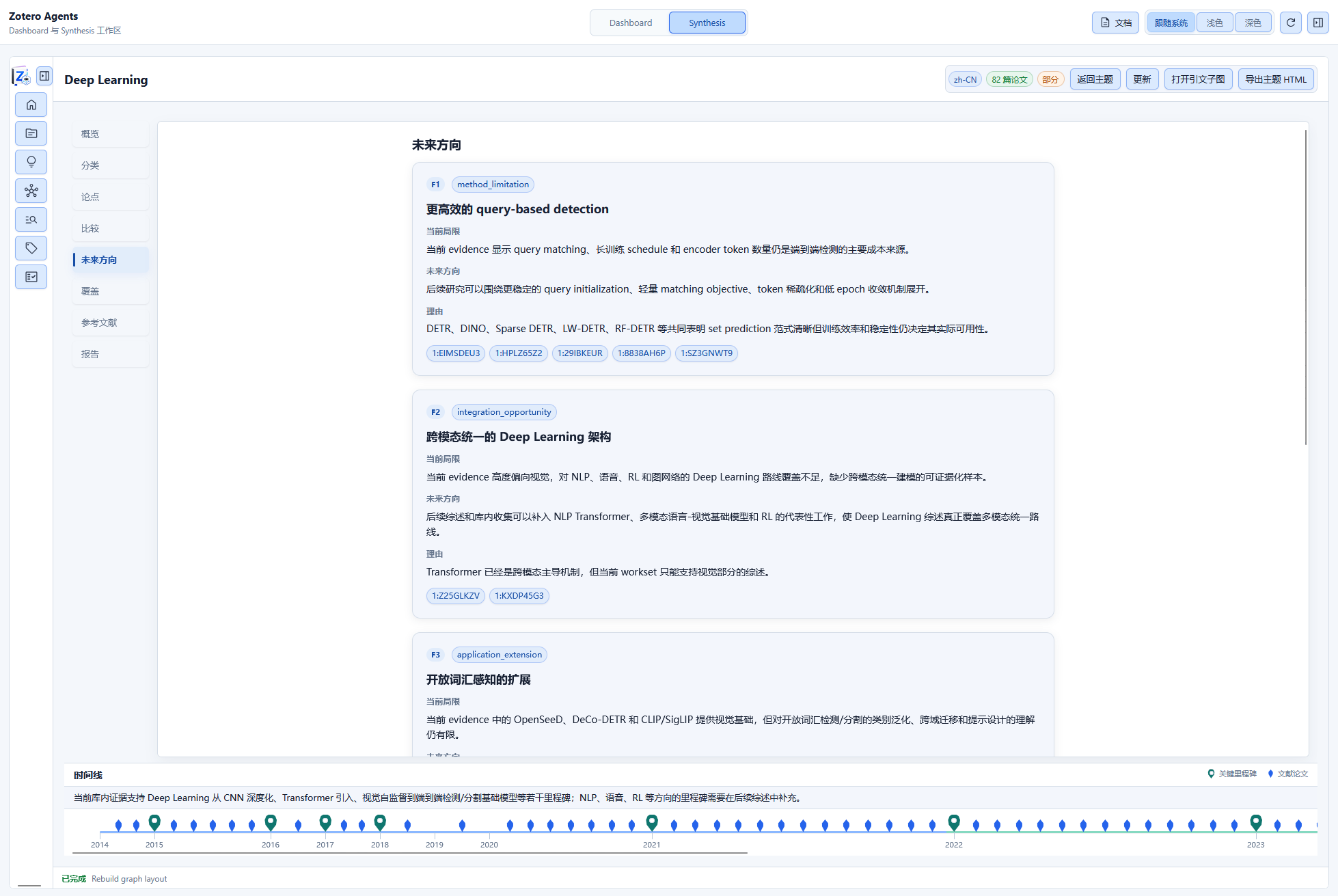This screenshot has height=896, width=1338.
Task: Click the zh-CN language badge
Action: [x=965, y=79]
